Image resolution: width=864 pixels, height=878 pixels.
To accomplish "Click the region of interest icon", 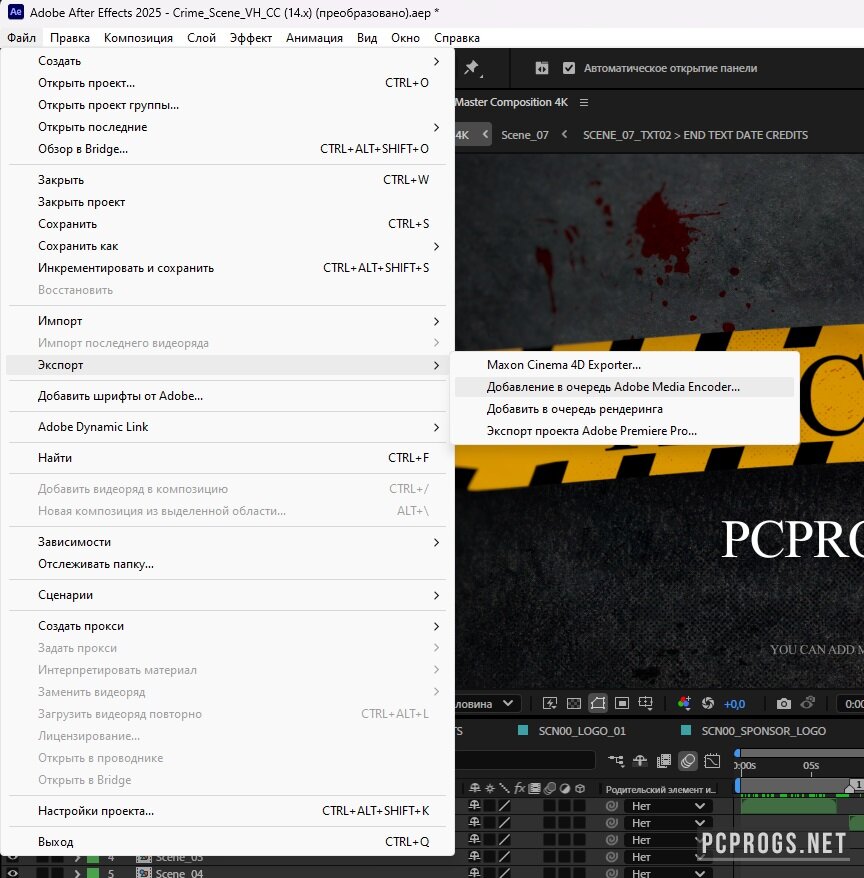I will [x=622, y=704].
